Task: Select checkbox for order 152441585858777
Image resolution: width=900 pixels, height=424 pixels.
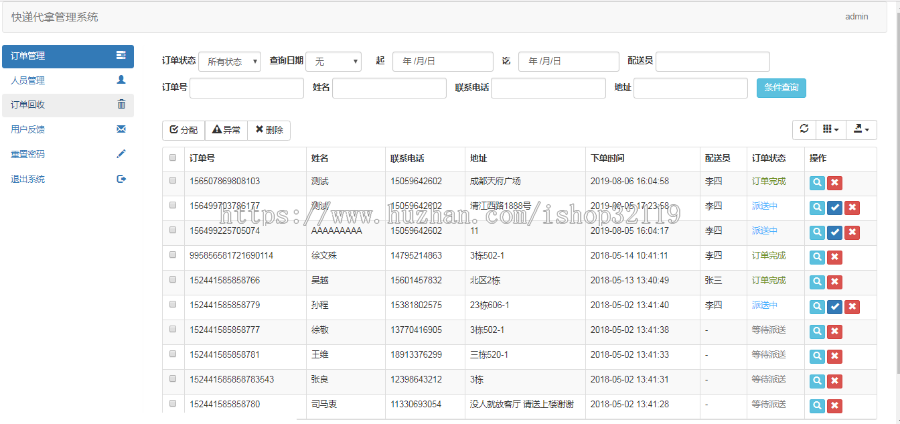Action: (173, 329)
